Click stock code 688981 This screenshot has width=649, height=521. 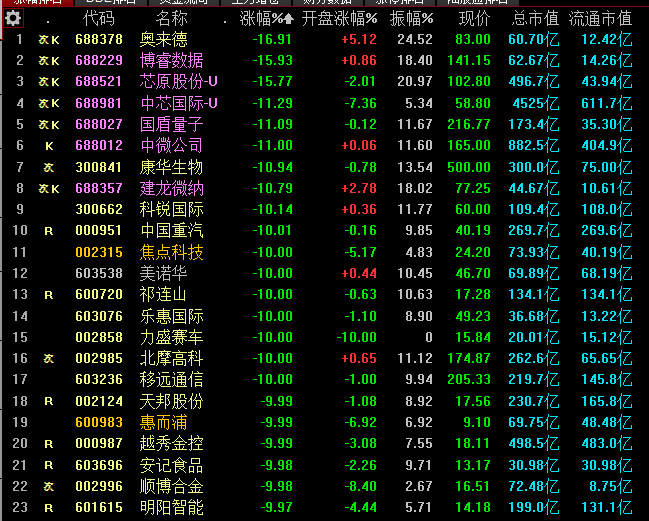99,103
